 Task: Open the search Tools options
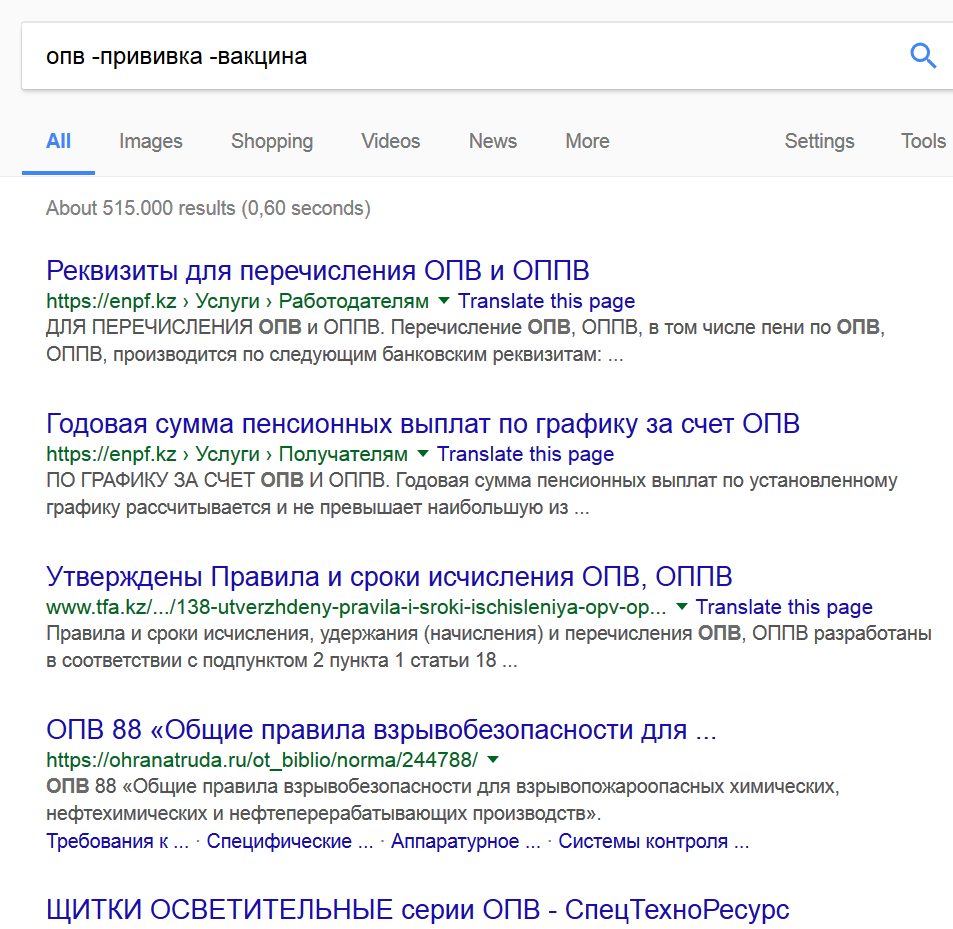[x=922, y=141]
